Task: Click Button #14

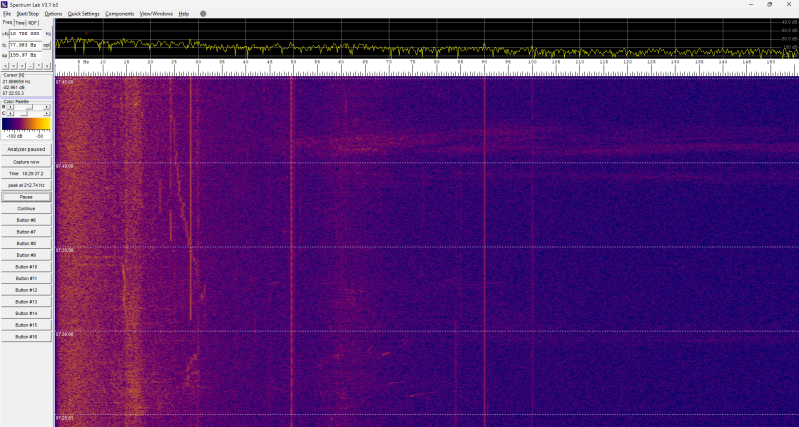Action: [x=26, y=313]
